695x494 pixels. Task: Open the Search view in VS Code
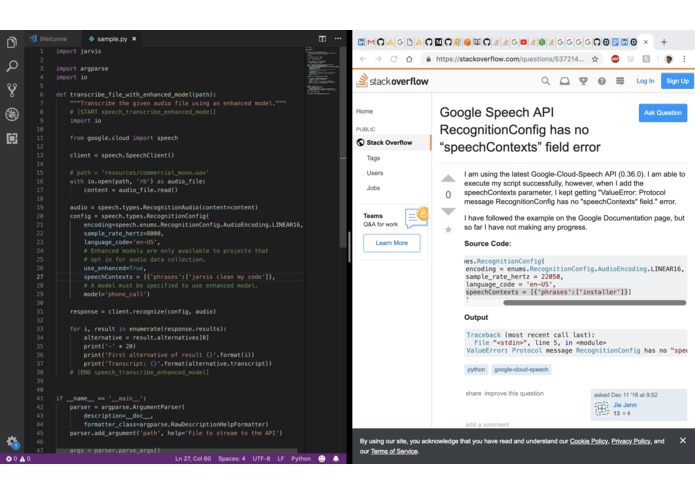12,66
